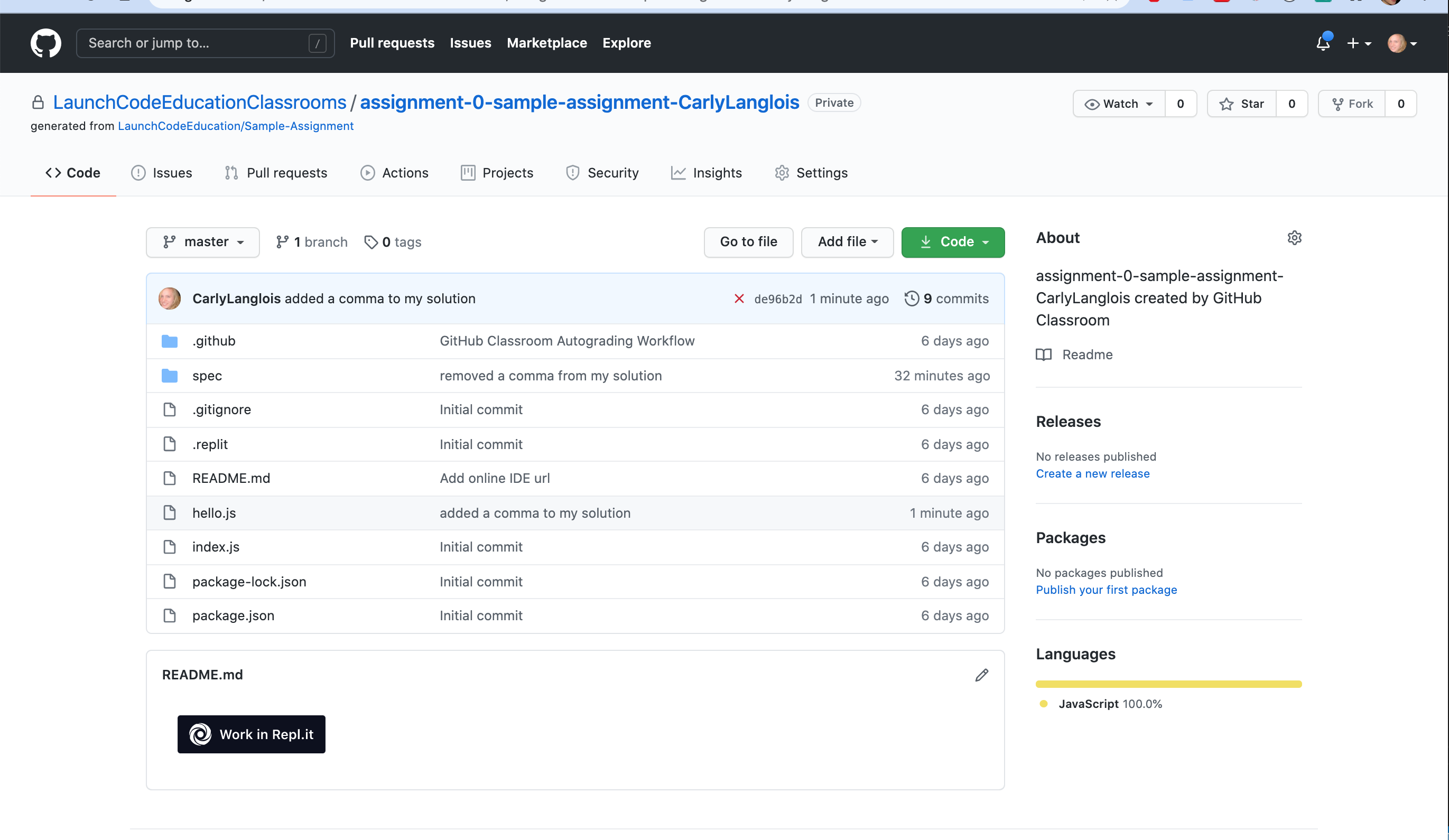The image size is (1449, 840).
Task: Expand the green Code dropdown
Action: click(x=953, y=242)
